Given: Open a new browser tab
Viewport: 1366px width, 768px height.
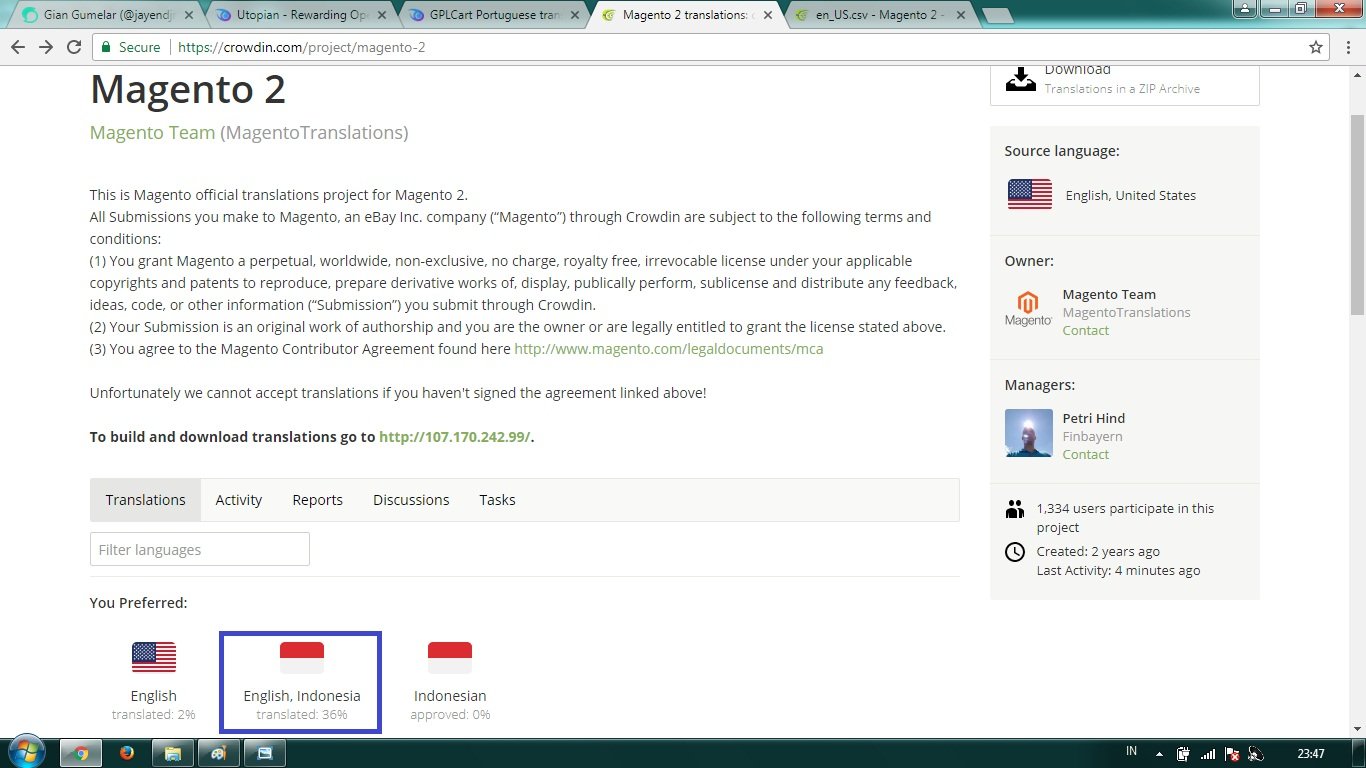Looking at the screenshot, I should (x=997, y=15).
